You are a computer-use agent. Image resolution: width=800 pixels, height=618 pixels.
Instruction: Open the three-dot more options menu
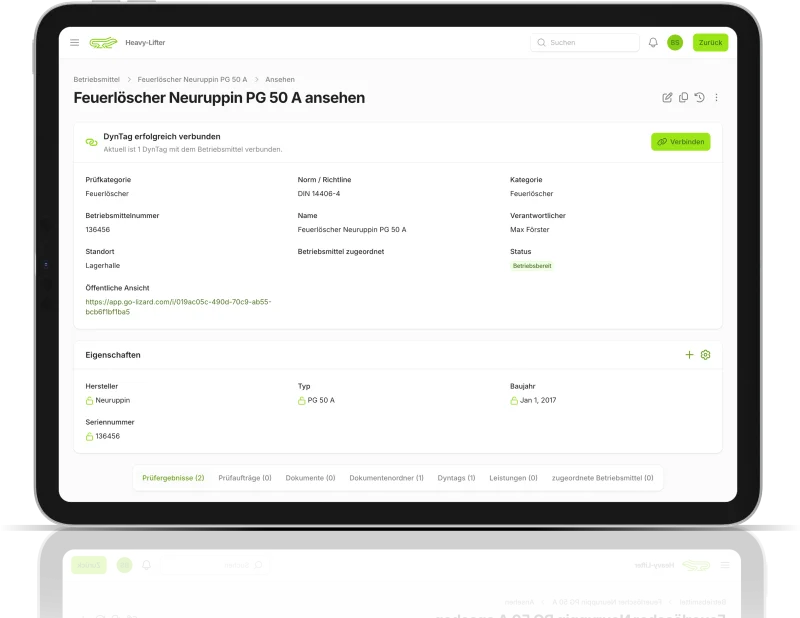[716, 98]
